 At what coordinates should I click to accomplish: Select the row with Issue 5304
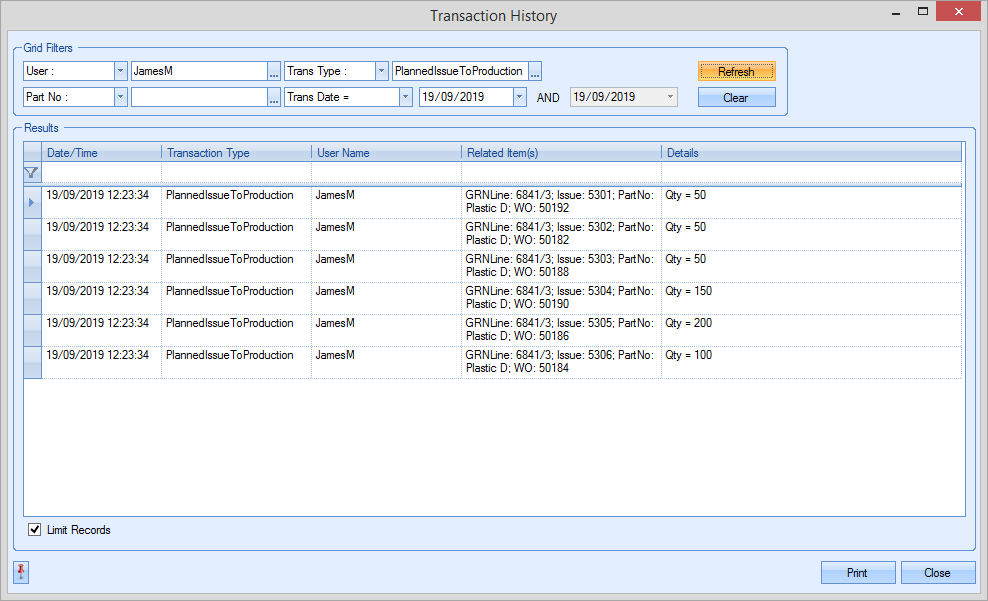(x=500, y=298)
